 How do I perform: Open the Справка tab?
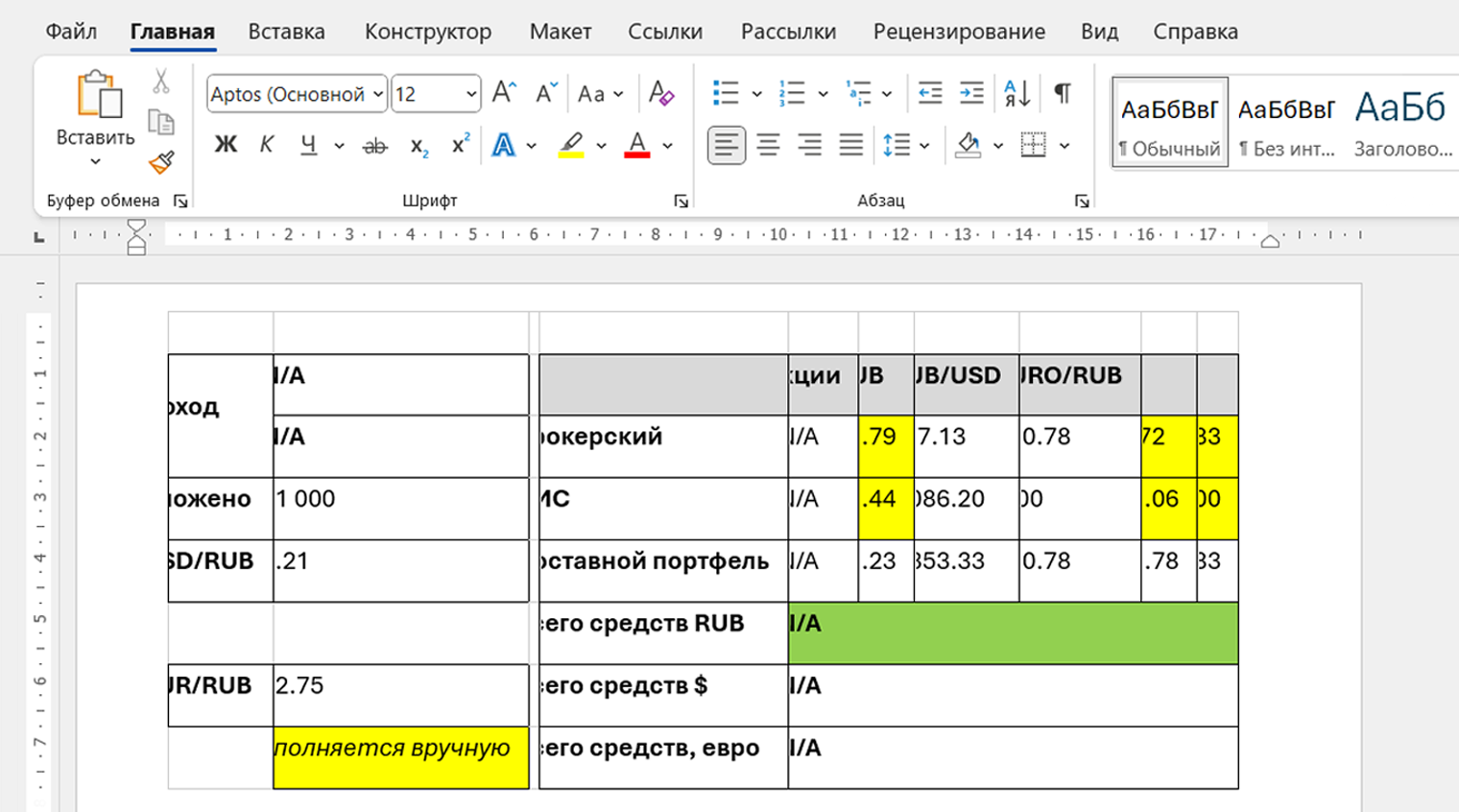(1195, 32)
